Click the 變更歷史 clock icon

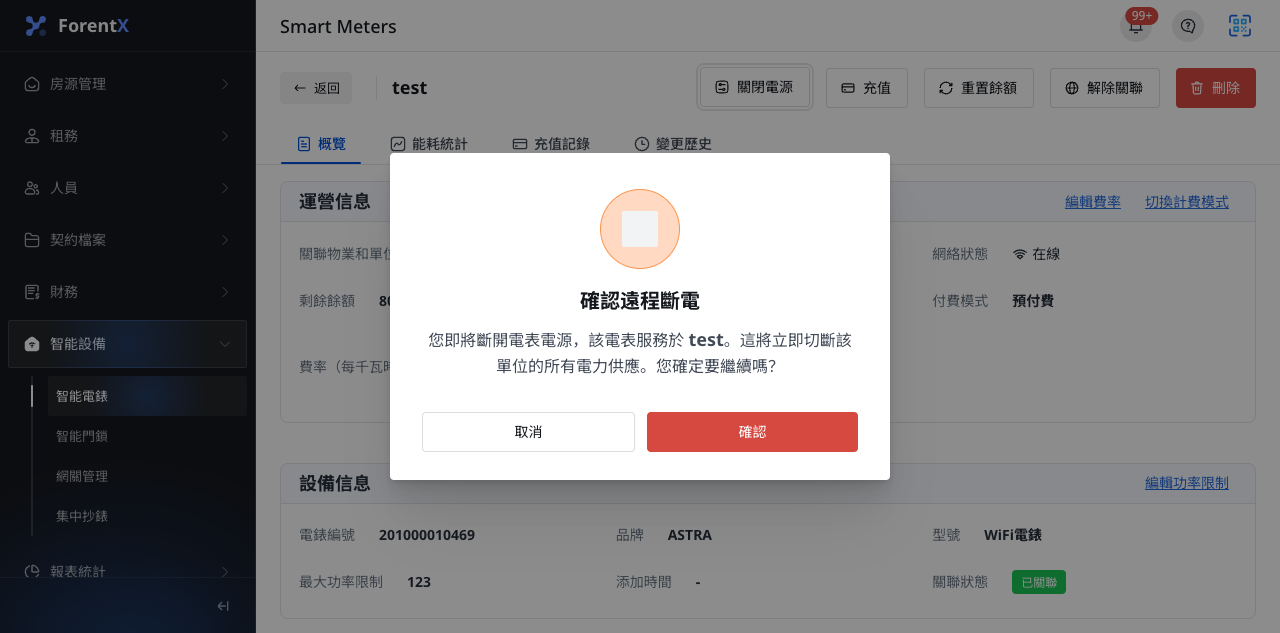[x=642, y=144]
